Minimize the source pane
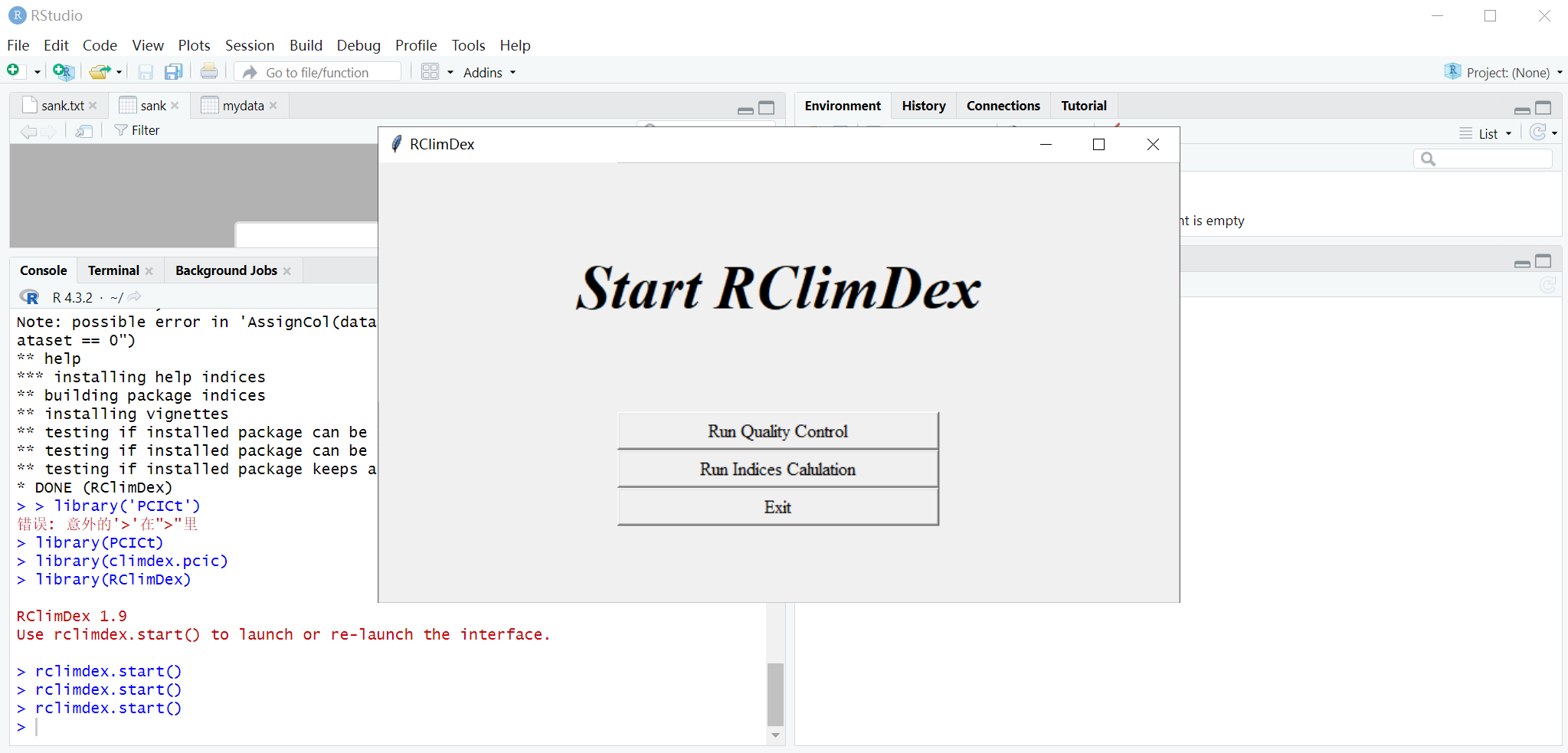Screen dimensions: 1568x753 pyautogui.click(x=745, y=110)
